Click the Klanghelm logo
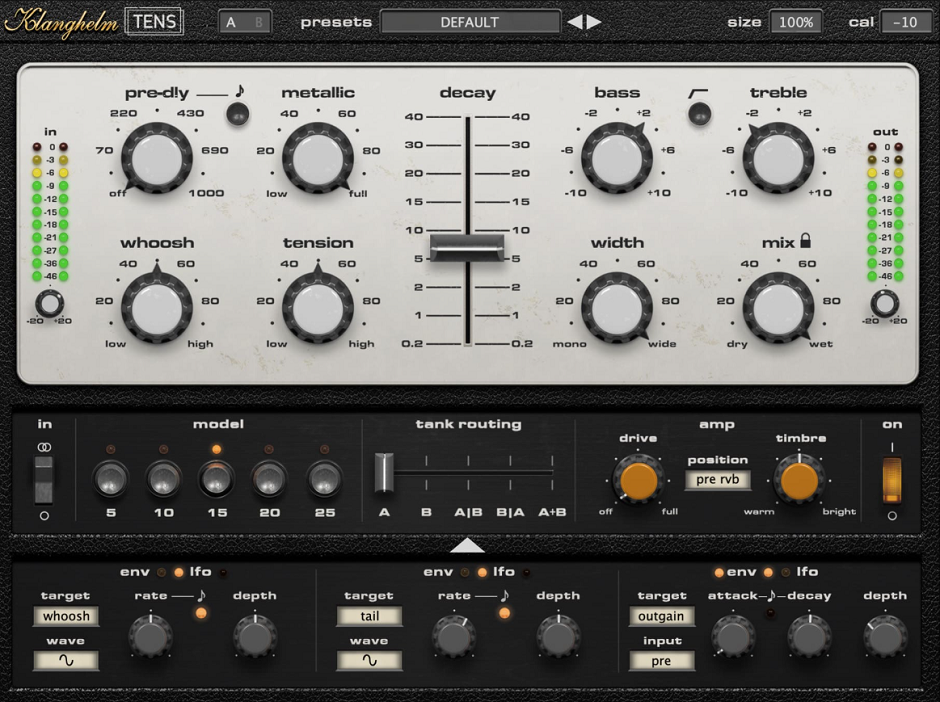940x702 pixels. pyautogui.click(x=61, y=23)
